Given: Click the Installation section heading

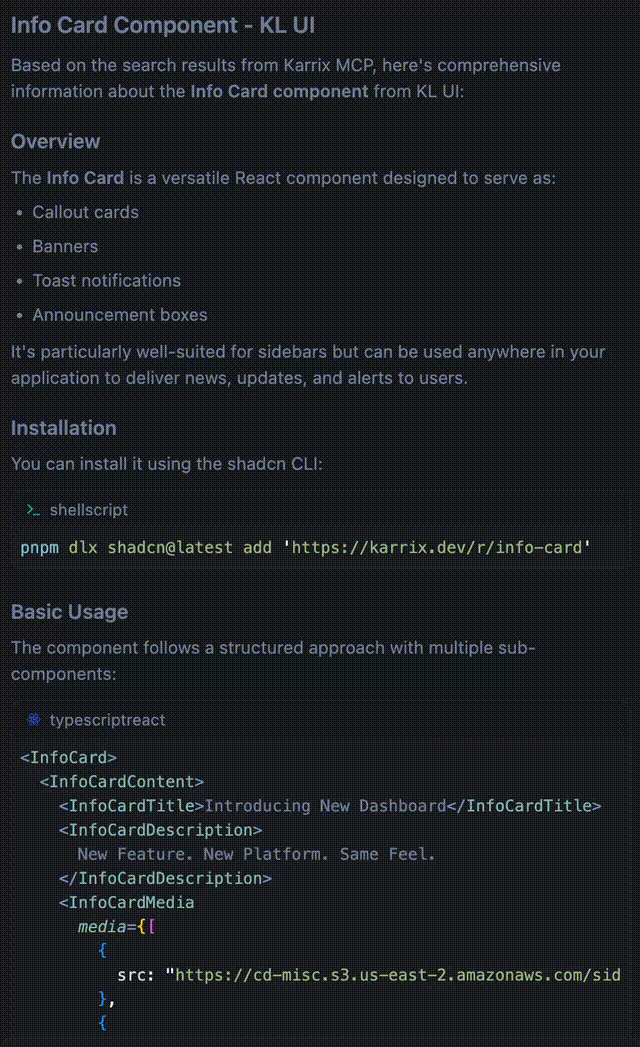Looking at the screenshot, I should tap(64, 428).
